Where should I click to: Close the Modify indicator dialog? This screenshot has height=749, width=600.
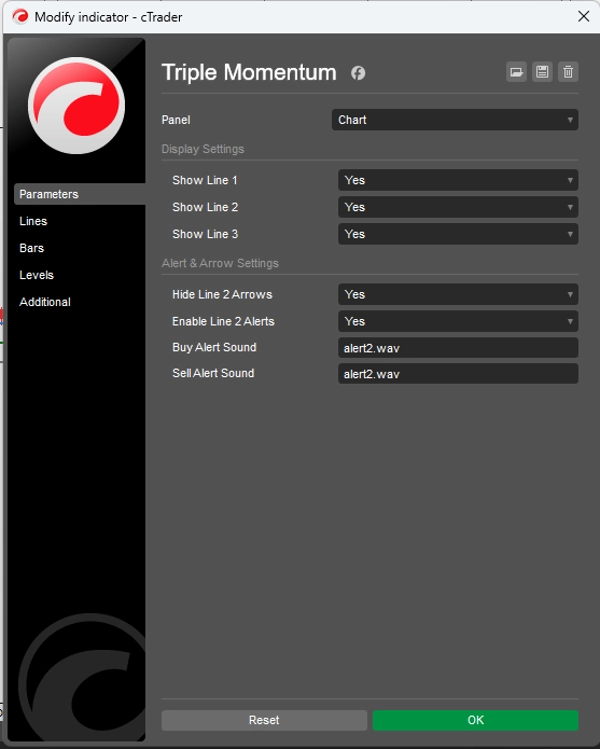583,17
